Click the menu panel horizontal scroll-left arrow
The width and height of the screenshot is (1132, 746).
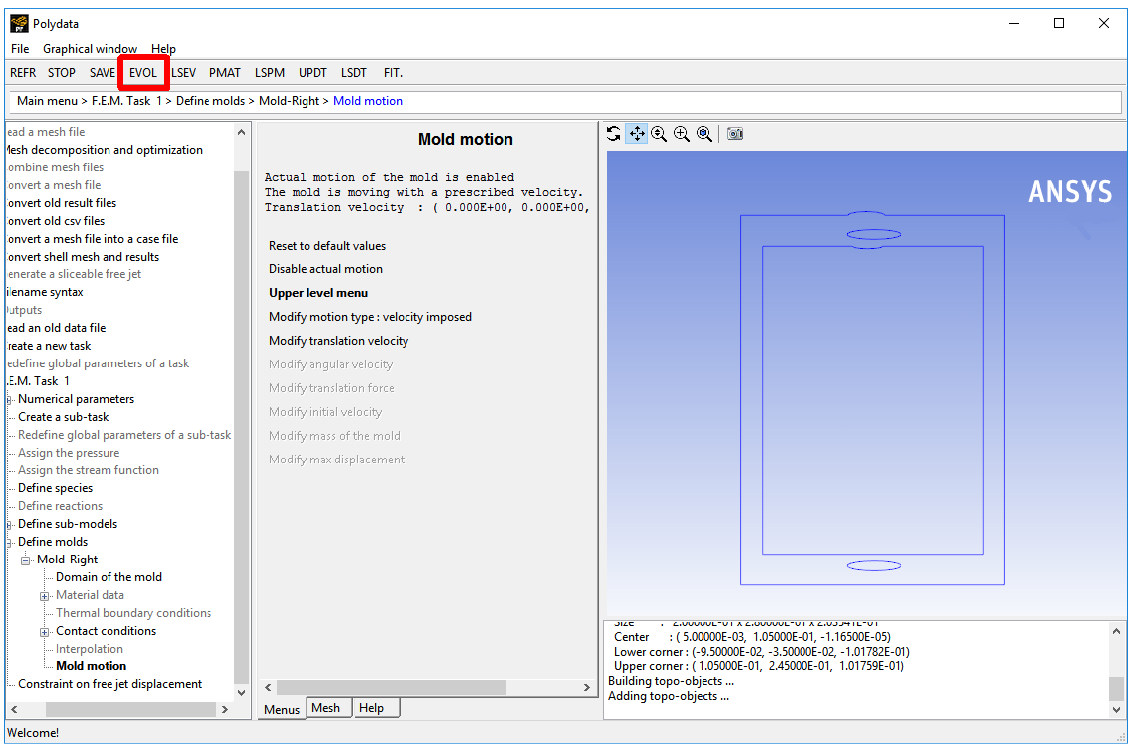tap(268, 688)
